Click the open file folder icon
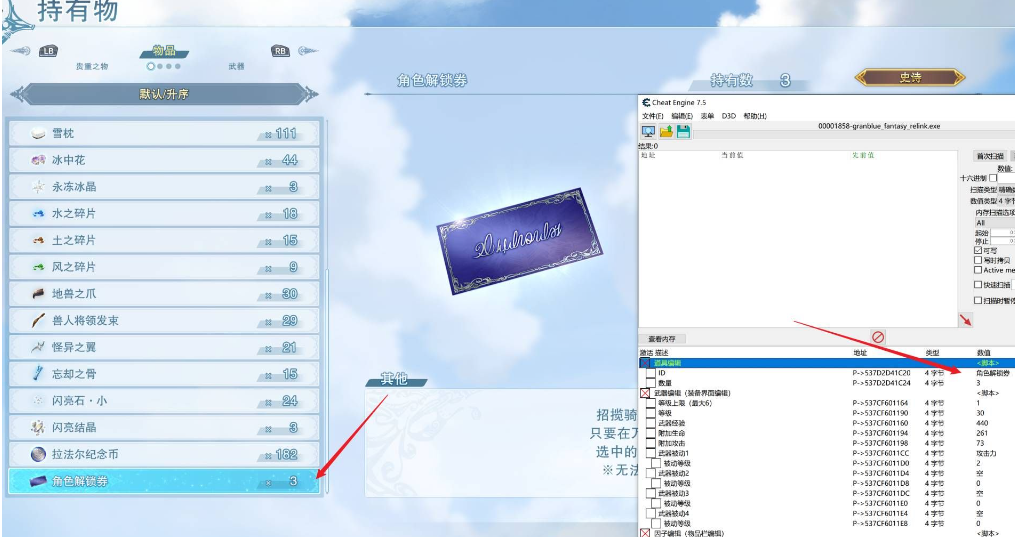Viewport: 1015px width, 537px height. coord(666,132)
